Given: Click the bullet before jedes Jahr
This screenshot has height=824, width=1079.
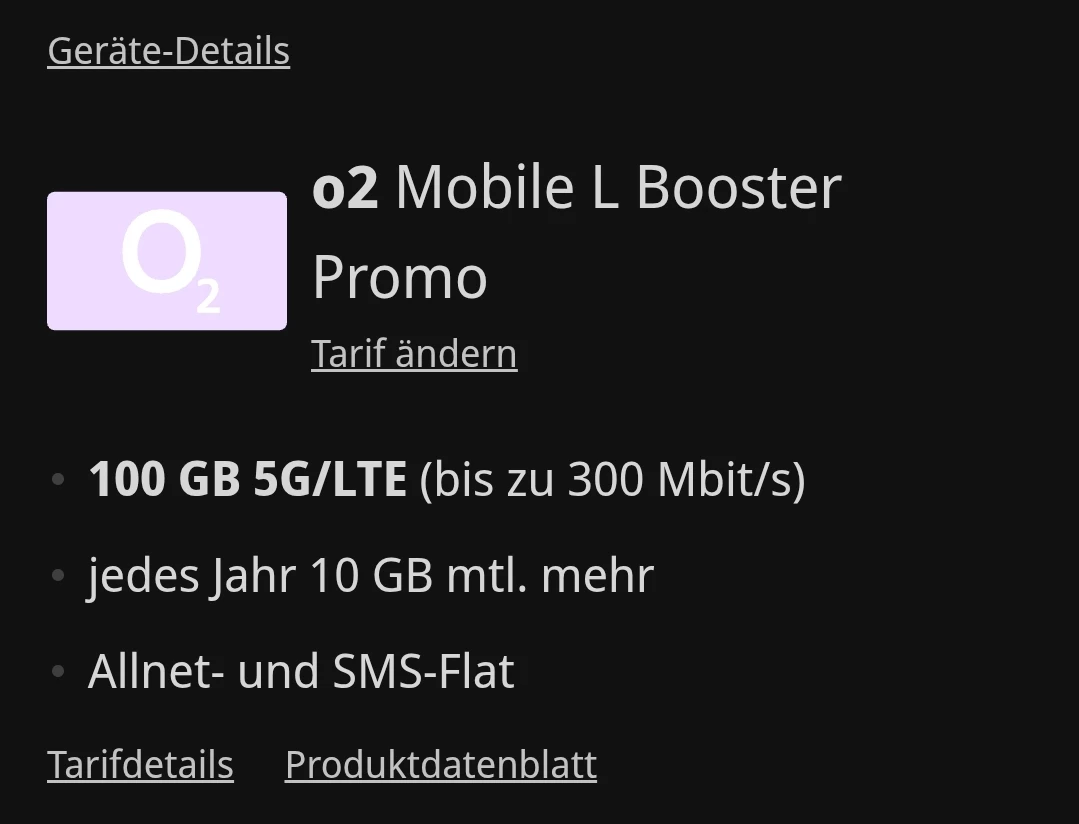Looking at the screenshot, I should [x=58, y=576].
